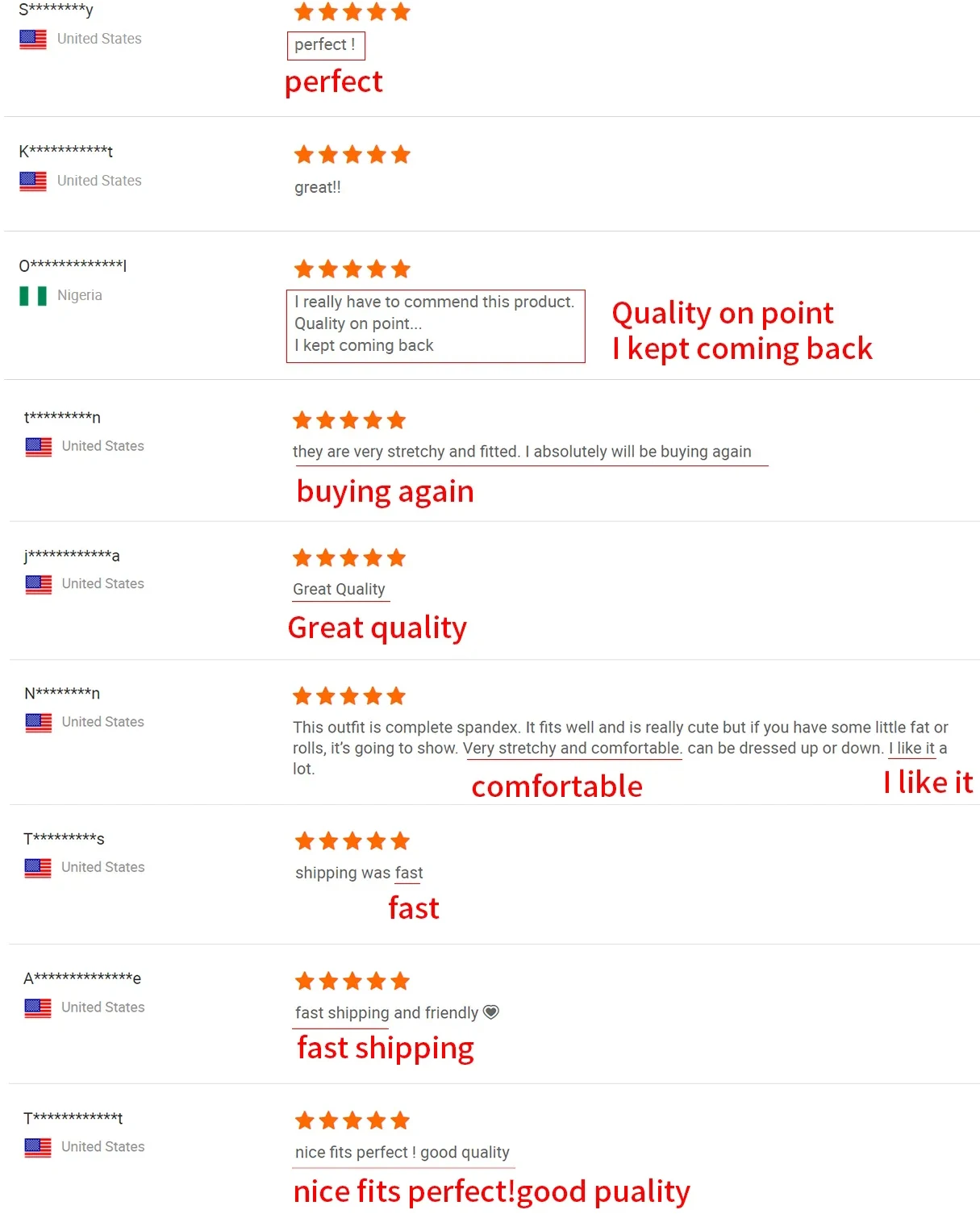The height and width of the screenshot is (1214, 980).
Task: Click username T************t at the bottom
Action: [x=73, y=1118]
